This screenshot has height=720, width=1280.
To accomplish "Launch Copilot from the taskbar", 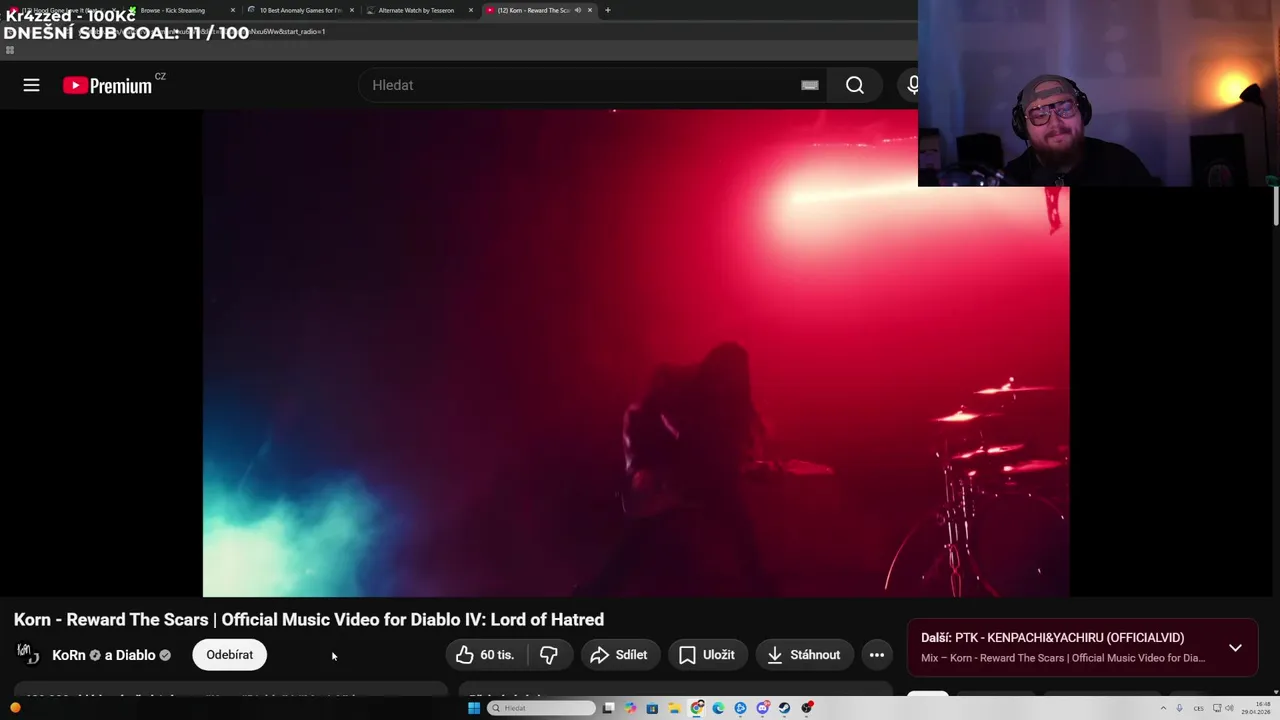I will click(630, 708).
